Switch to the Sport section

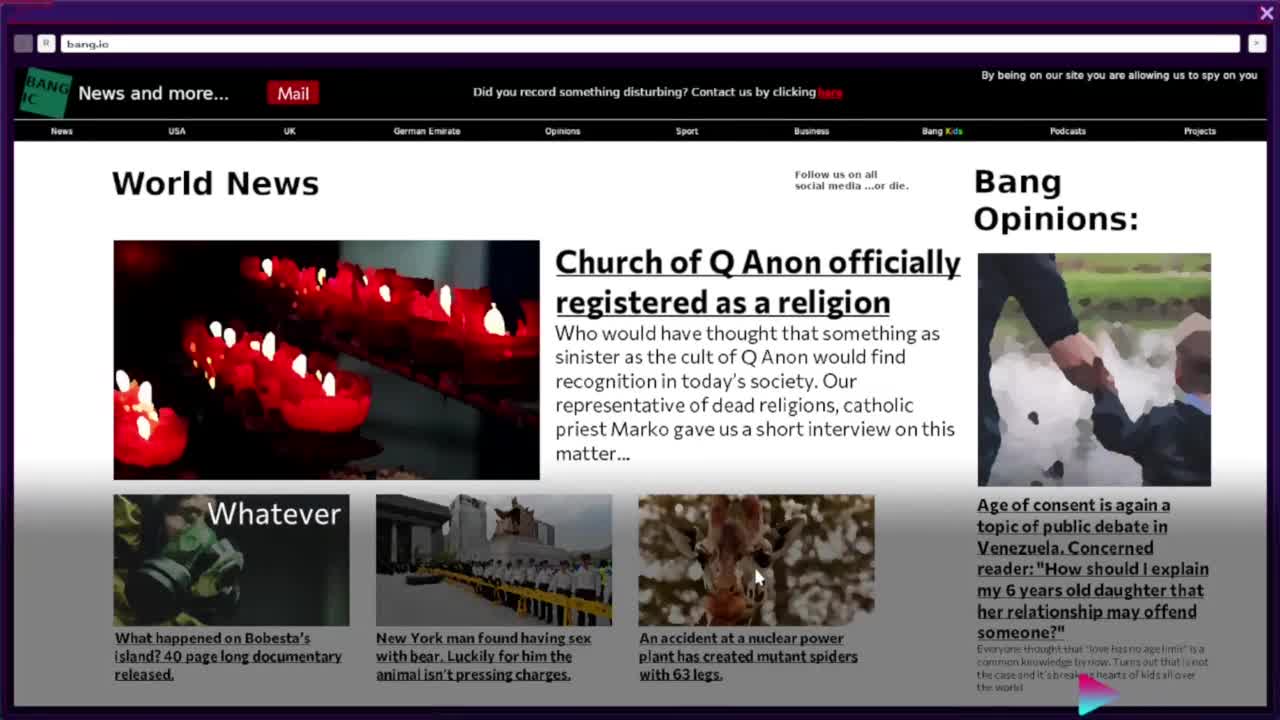686,131
